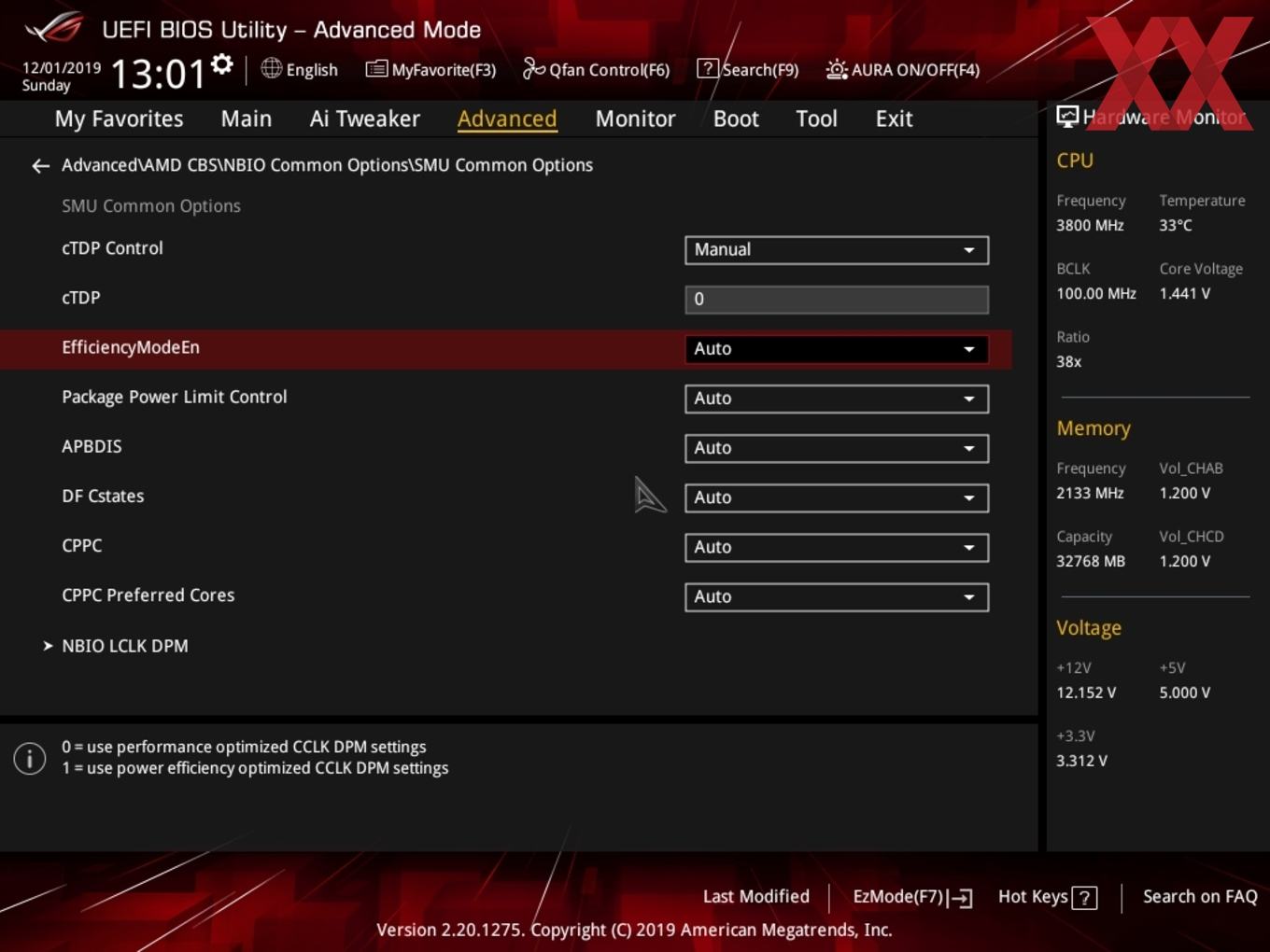Open the cTDP Control dropdown

coord(837,250)
